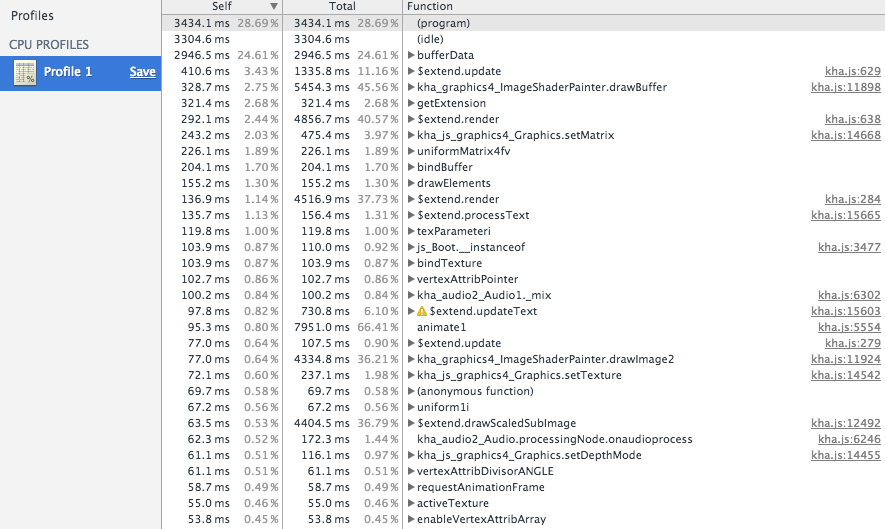Image resolution: width=885 pixels, height=529 pixels.
Task: Open source link kha.js:638
Action: (852, 119)
